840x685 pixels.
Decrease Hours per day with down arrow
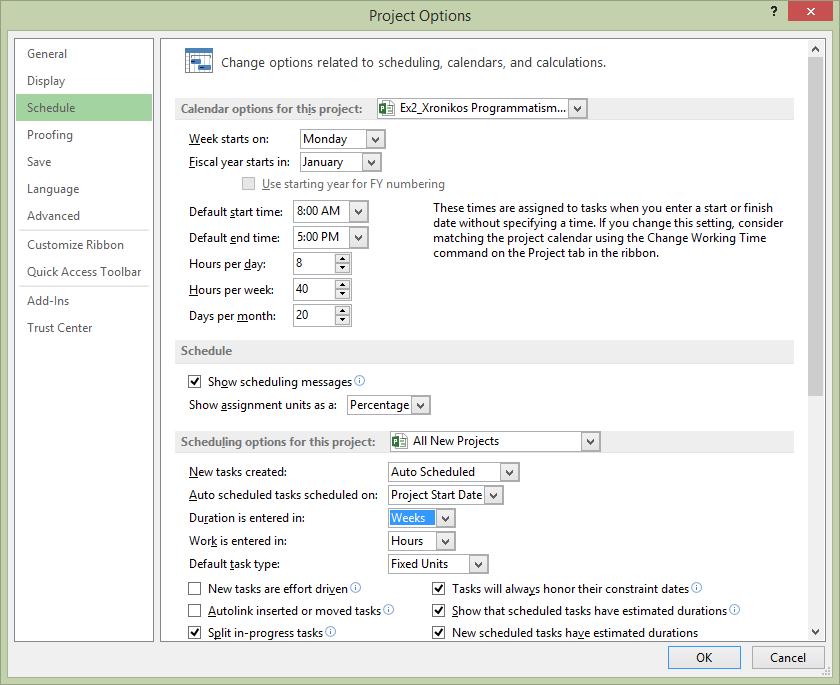coord(342,268)
